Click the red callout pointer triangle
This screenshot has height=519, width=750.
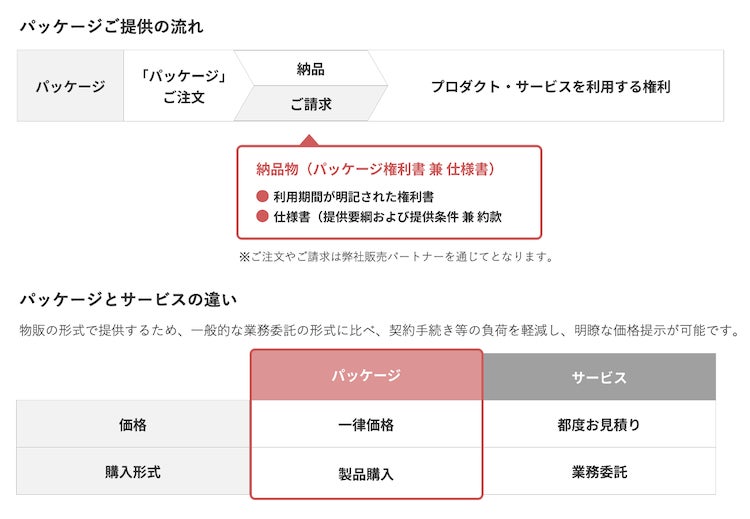pyautogui.click(x=310, y=140)
